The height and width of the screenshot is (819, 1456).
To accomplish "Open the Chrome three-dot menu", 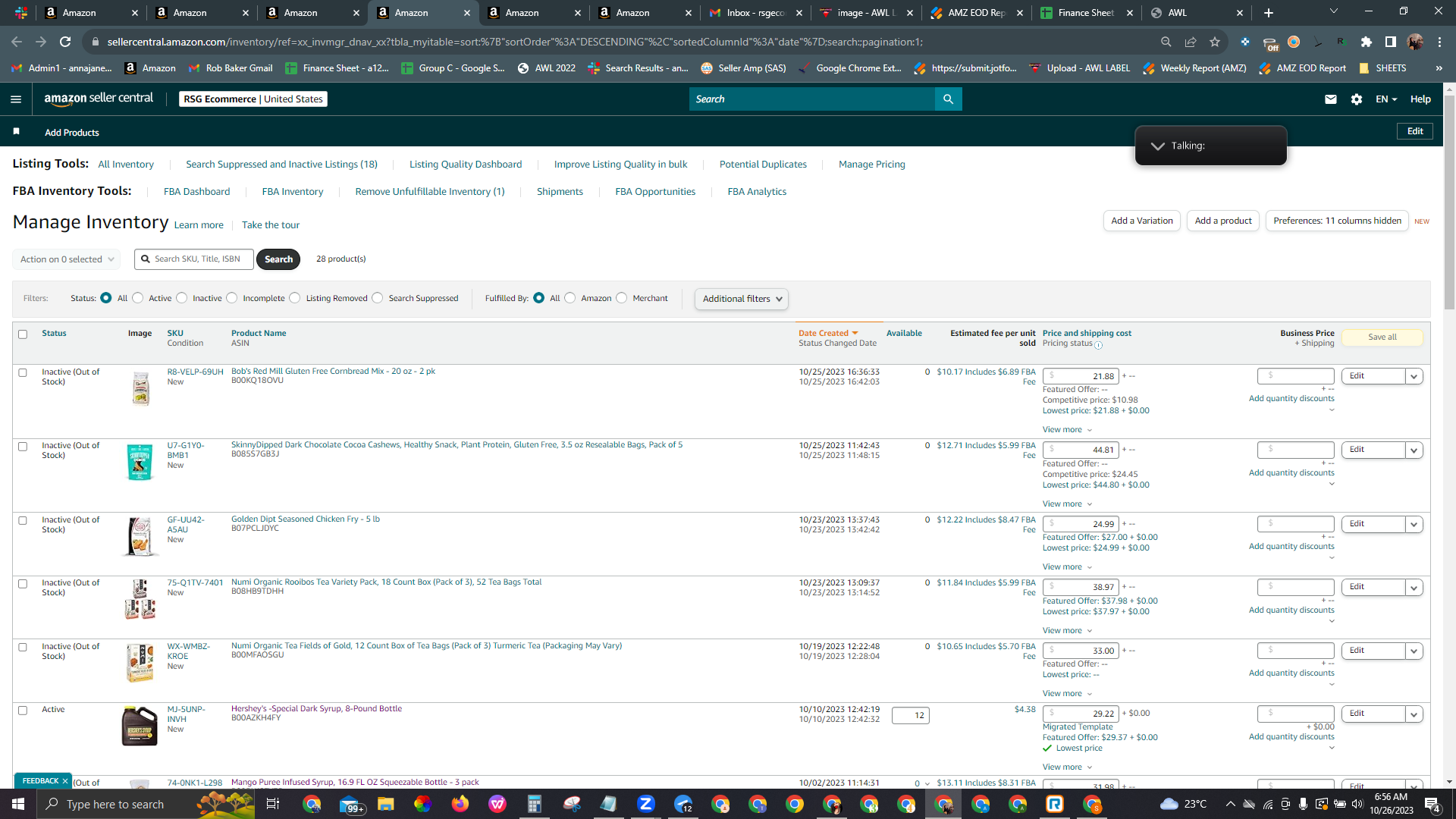I will [1439, 42].
